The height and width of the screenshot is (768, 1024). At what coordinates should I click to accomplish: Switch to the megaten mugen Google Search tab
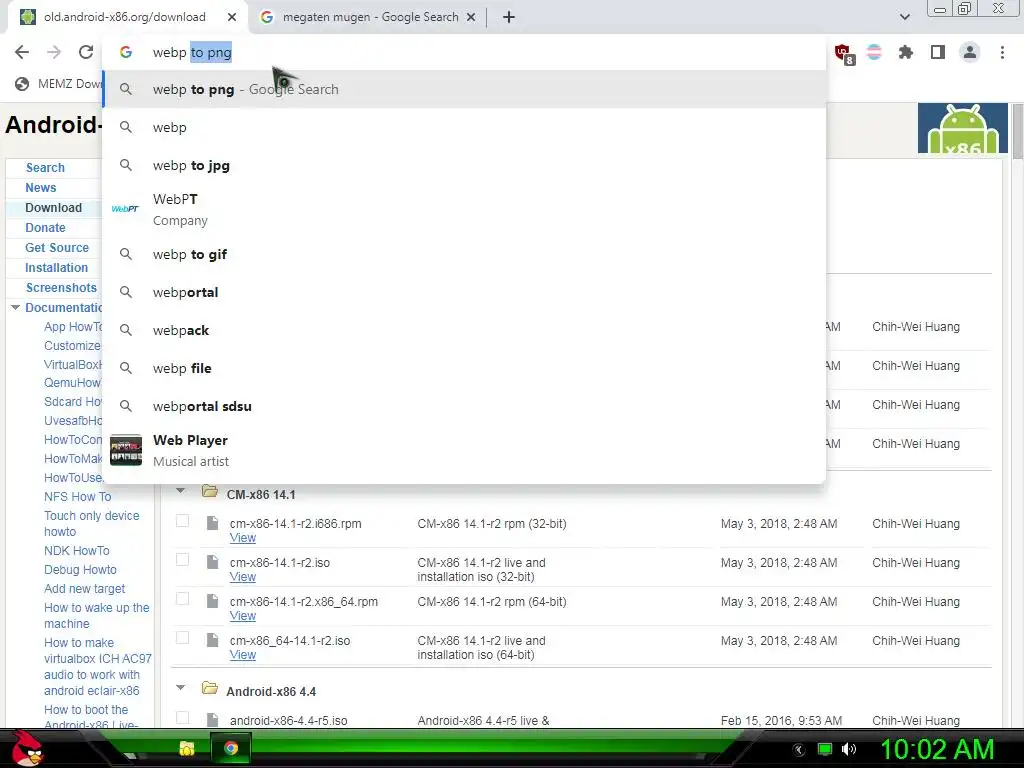coord(368,17)
